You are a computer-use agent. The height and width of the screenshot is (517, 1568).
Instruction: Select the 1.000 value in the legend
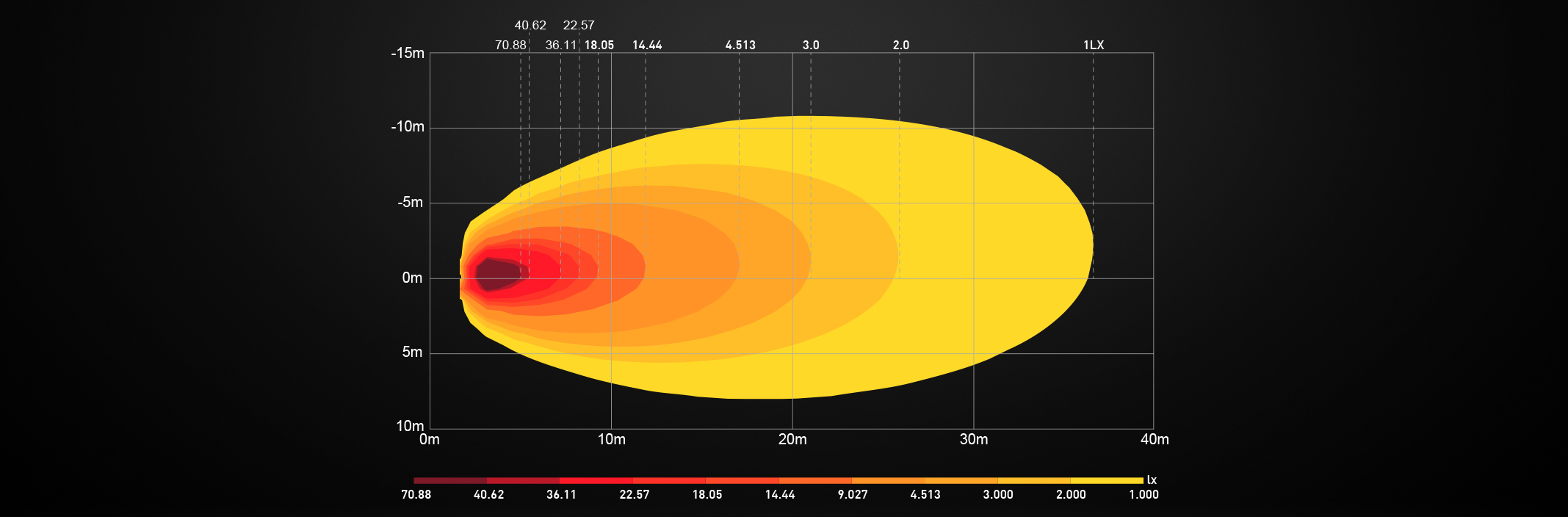1144,494
